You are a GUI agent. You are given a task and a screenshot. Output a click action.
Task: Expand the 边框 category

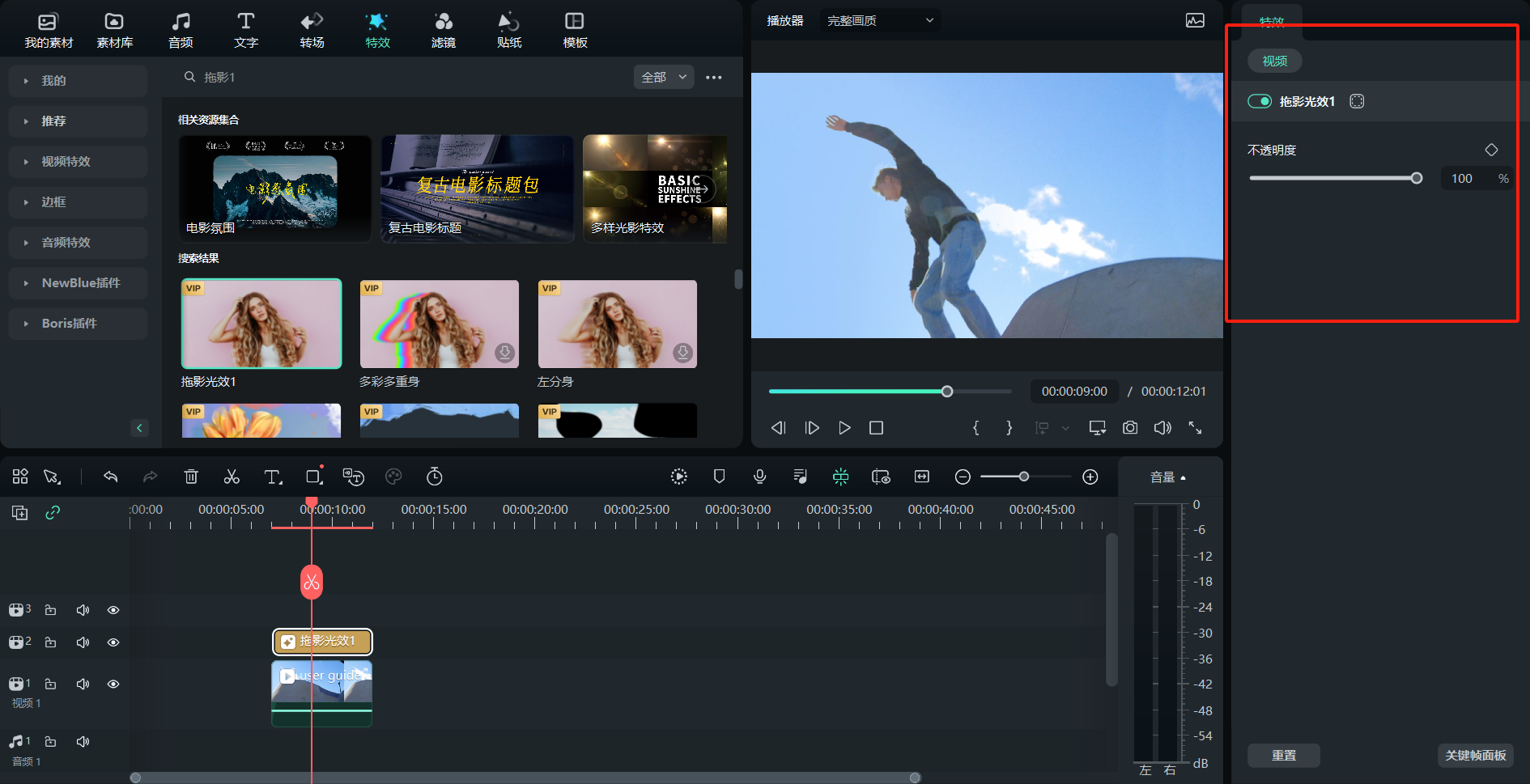tap(78, 202)
